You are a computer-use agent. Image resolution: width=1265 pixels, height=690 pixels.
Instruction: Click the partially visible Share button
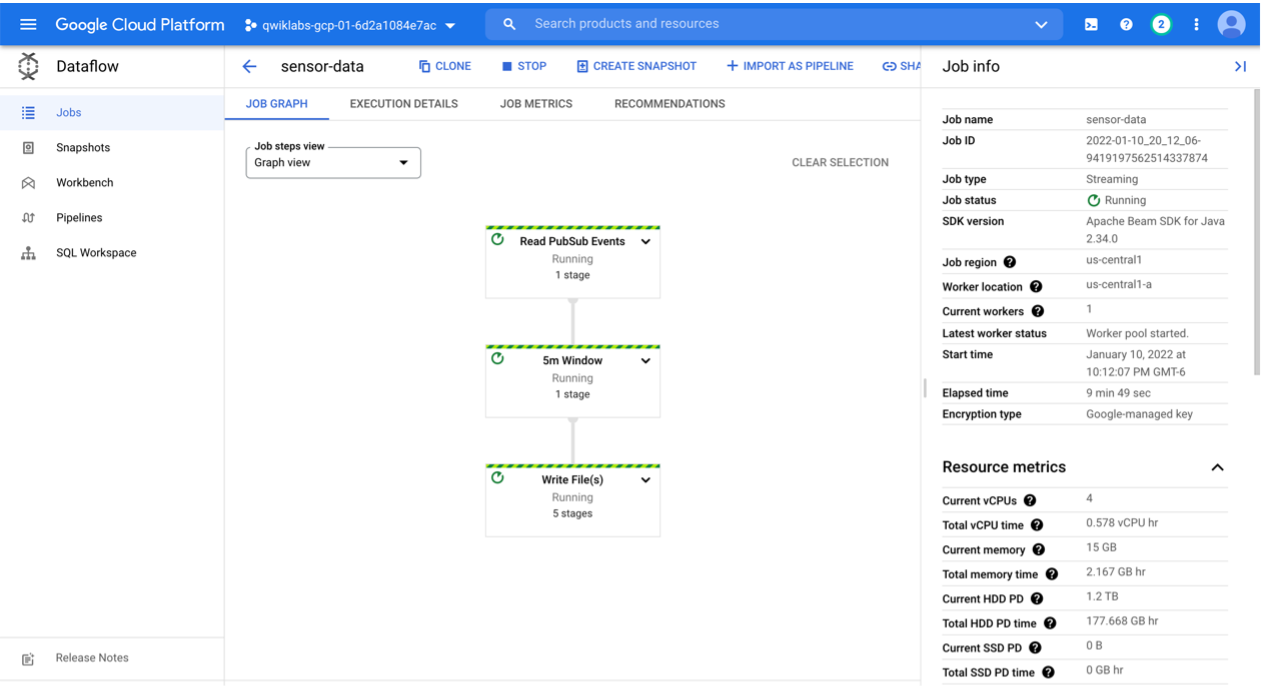pyautogui.click(x=900, y=66)
